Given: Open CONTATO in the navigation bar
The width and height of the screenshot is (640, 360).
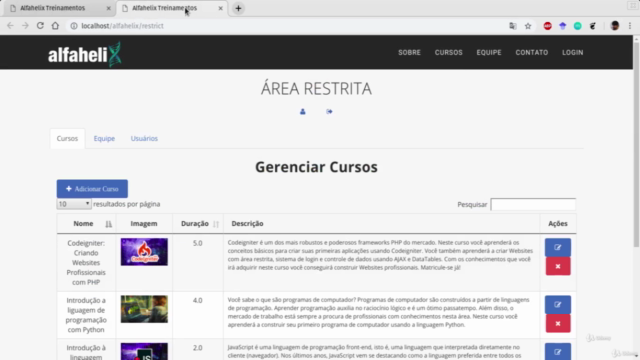Looking at the screenshot, I should [x=531, y=52].
